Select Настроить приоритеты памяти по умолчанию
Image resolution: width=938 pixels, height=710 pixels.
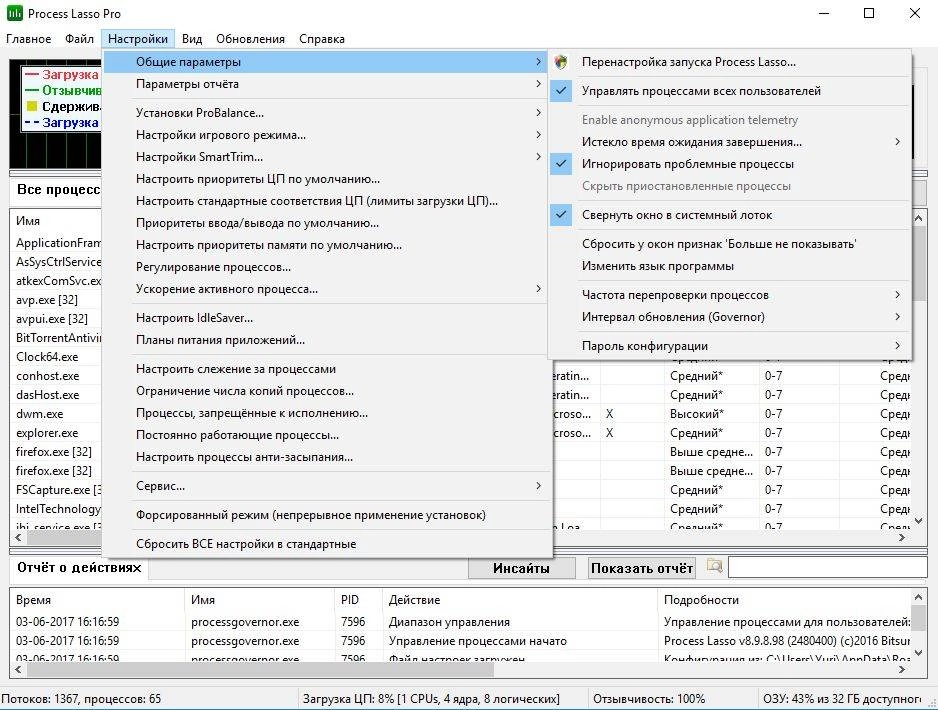327,245
